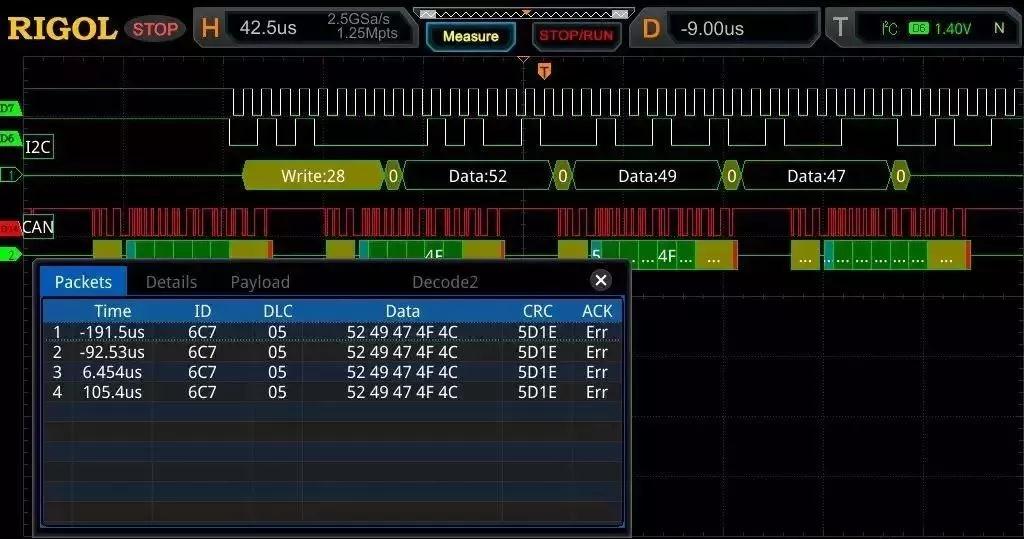Open the 1.40V trigger level setting

[x=951, y=29]
